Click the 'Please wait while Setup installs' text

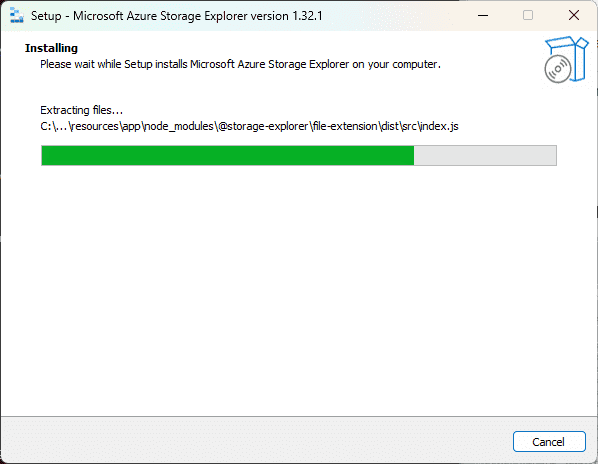pos(114,64)
